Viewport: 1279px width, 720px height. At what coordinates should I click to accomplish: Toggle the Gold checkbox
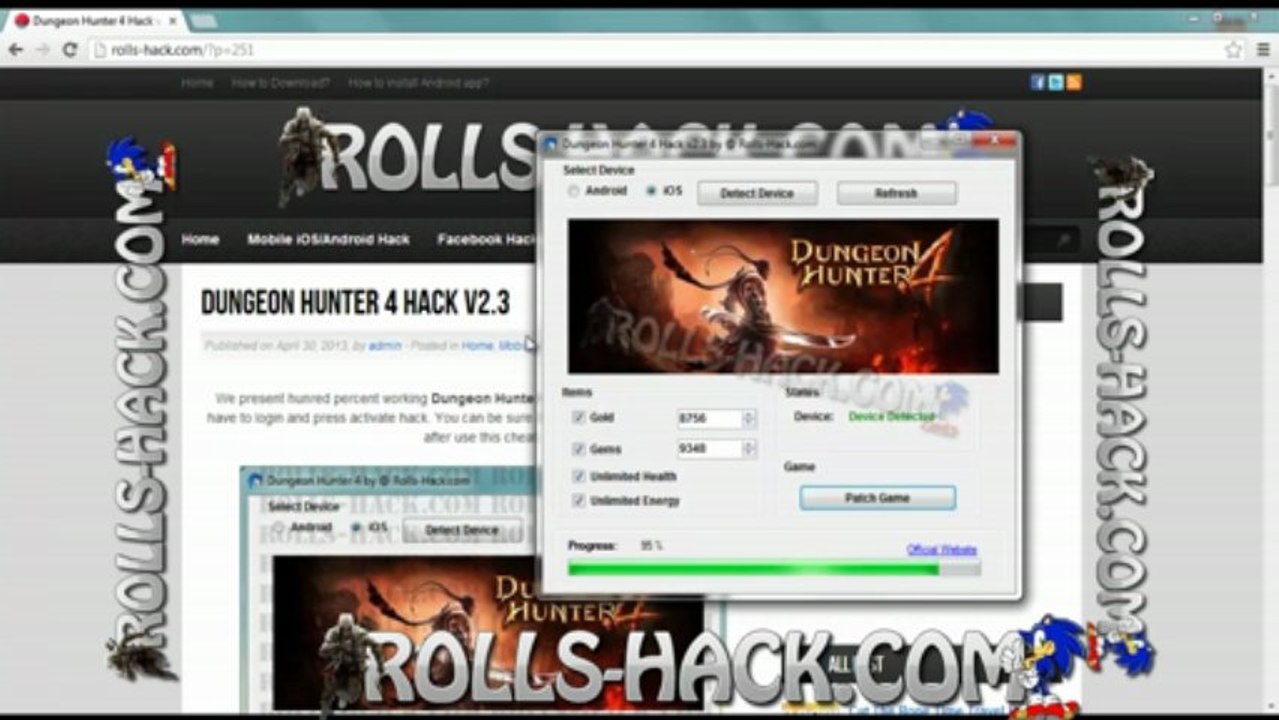(578, 417)
